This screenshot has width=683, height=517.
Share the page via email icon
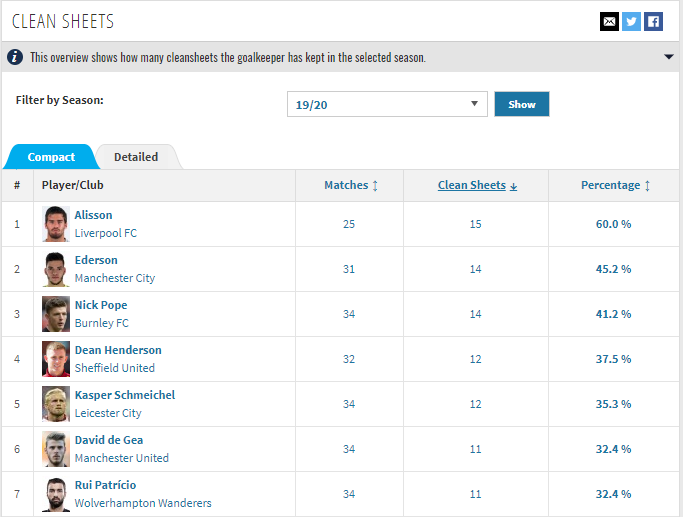(x=609, y=21)
